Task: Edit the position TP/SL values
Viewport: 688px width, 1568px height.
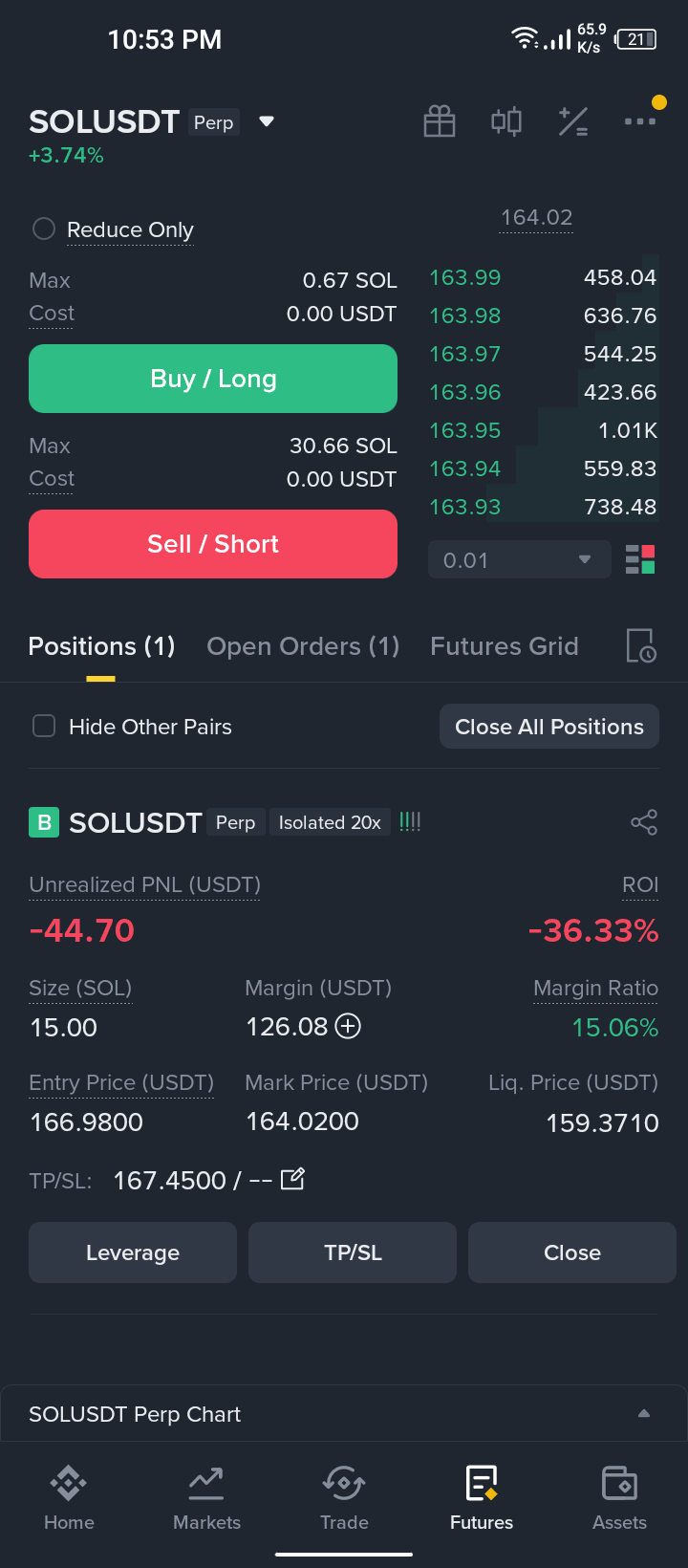Action: coord(292,1179)
